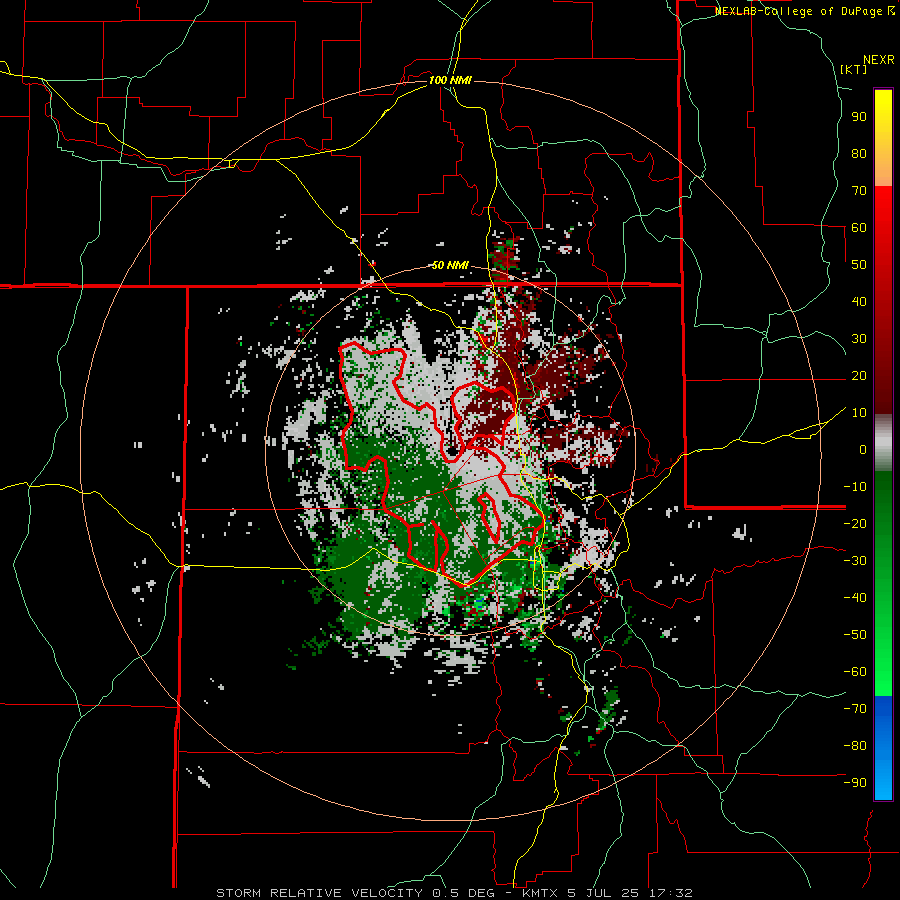Click the "50 NMI" range ring label

click(x=450, y=265)
